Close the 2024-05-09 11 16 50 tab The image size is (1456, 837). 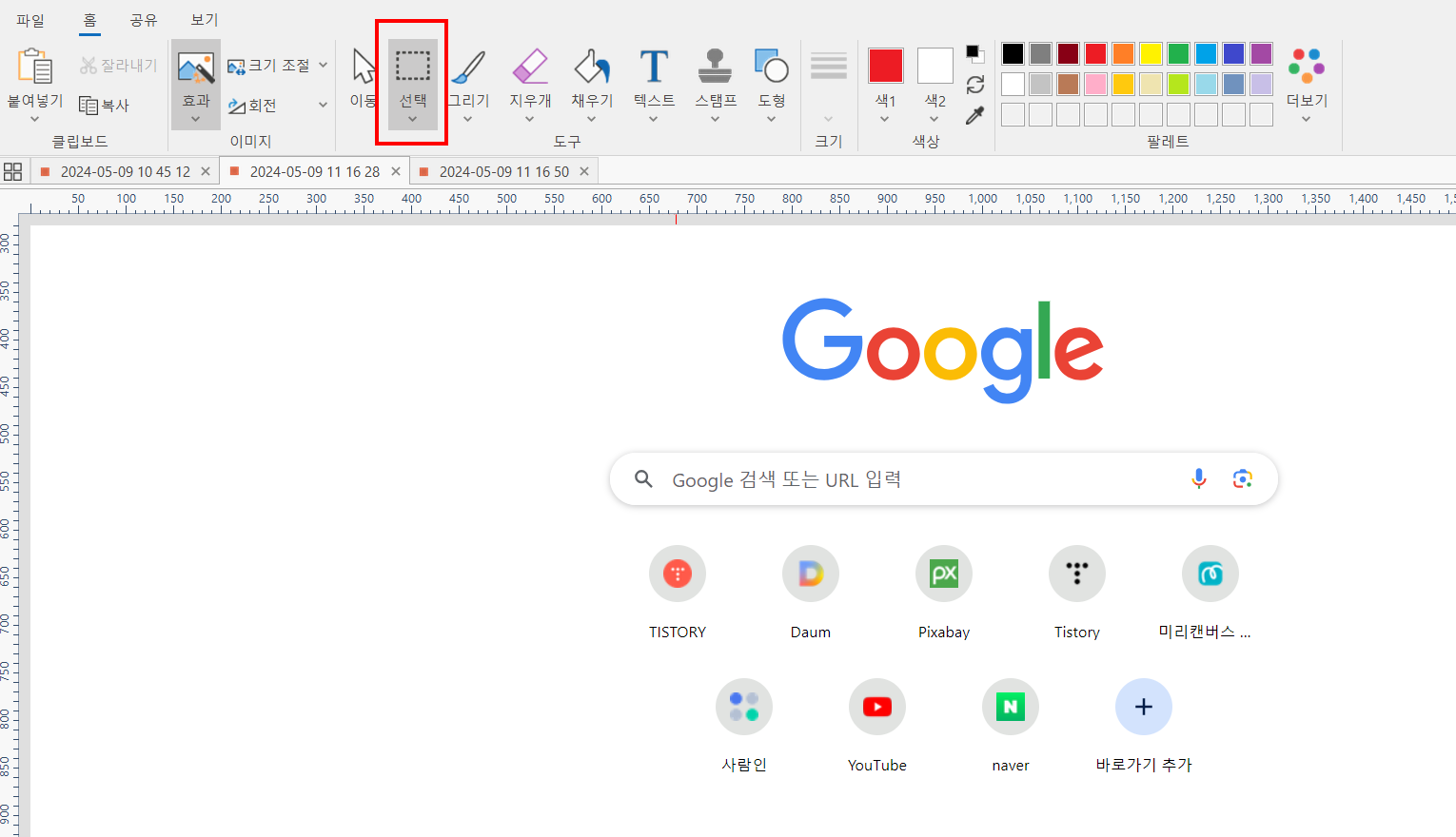(x=584, y=171)
